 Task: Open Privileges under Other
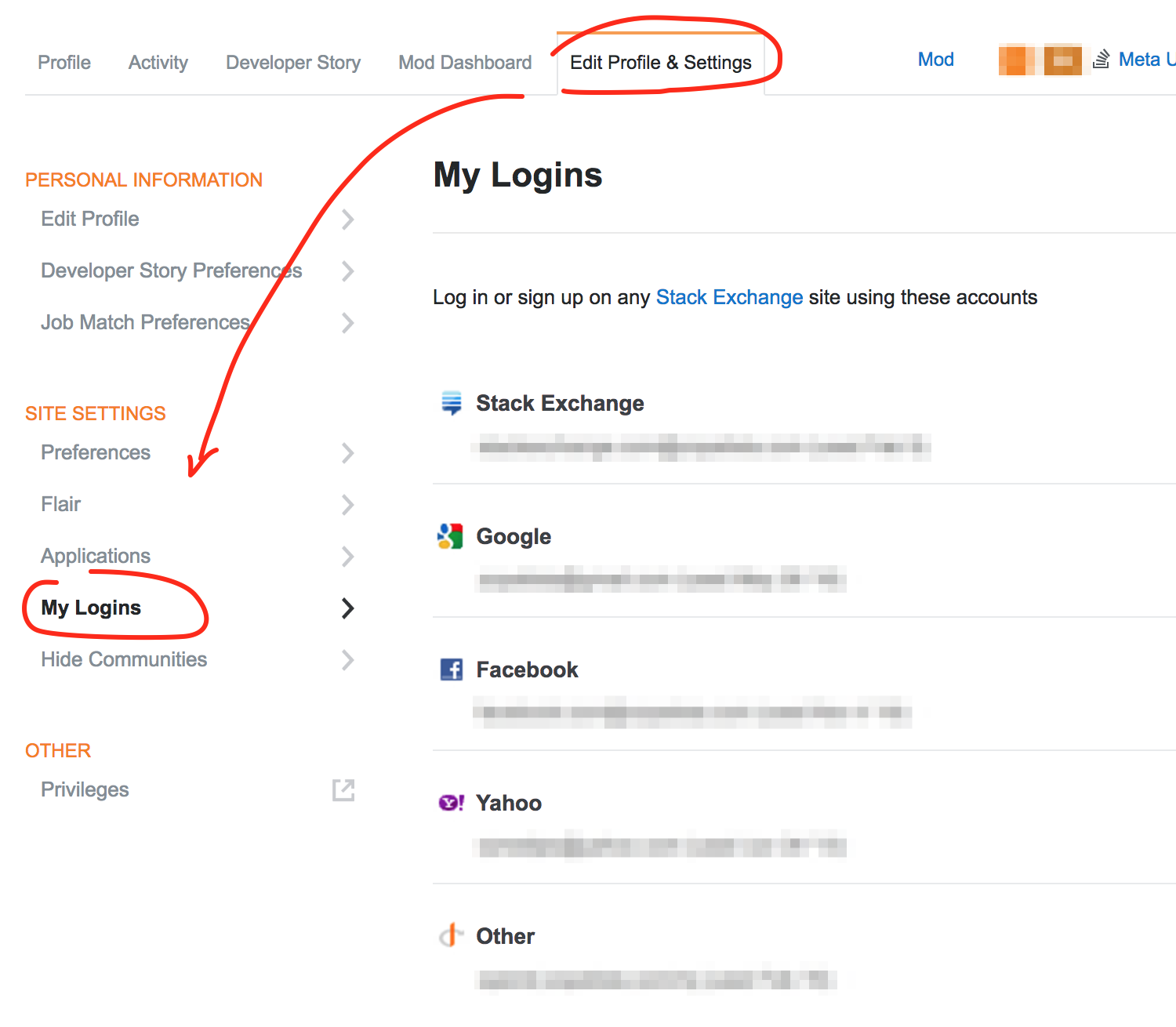pos(85,789)
